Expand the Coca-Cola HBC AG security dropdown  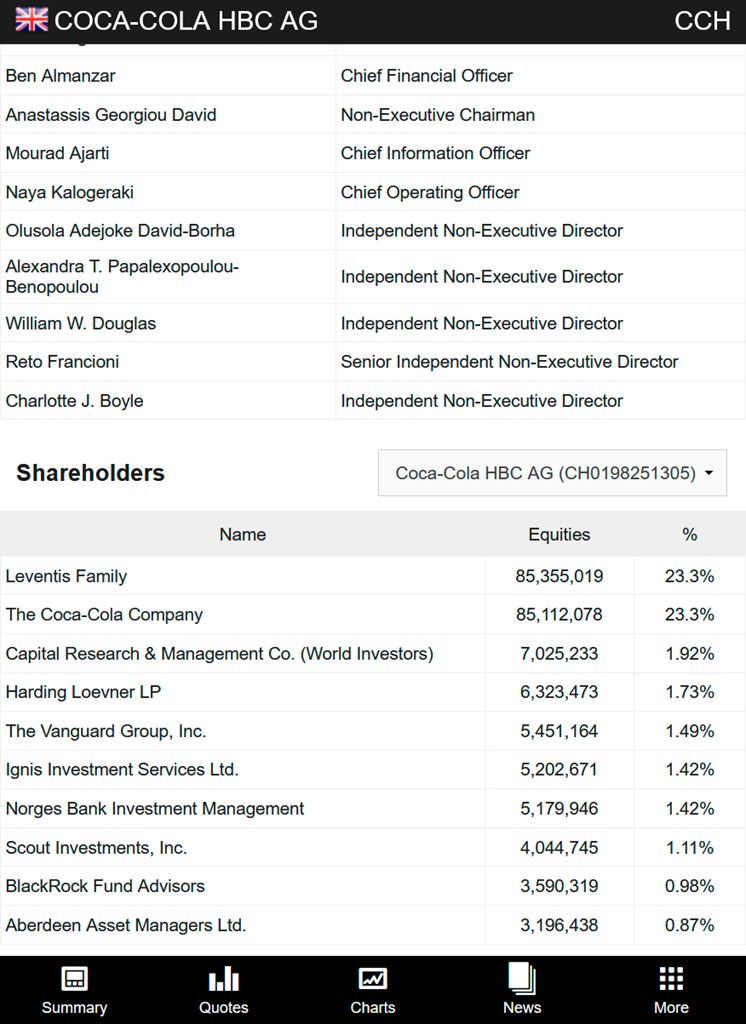(545, 473)
